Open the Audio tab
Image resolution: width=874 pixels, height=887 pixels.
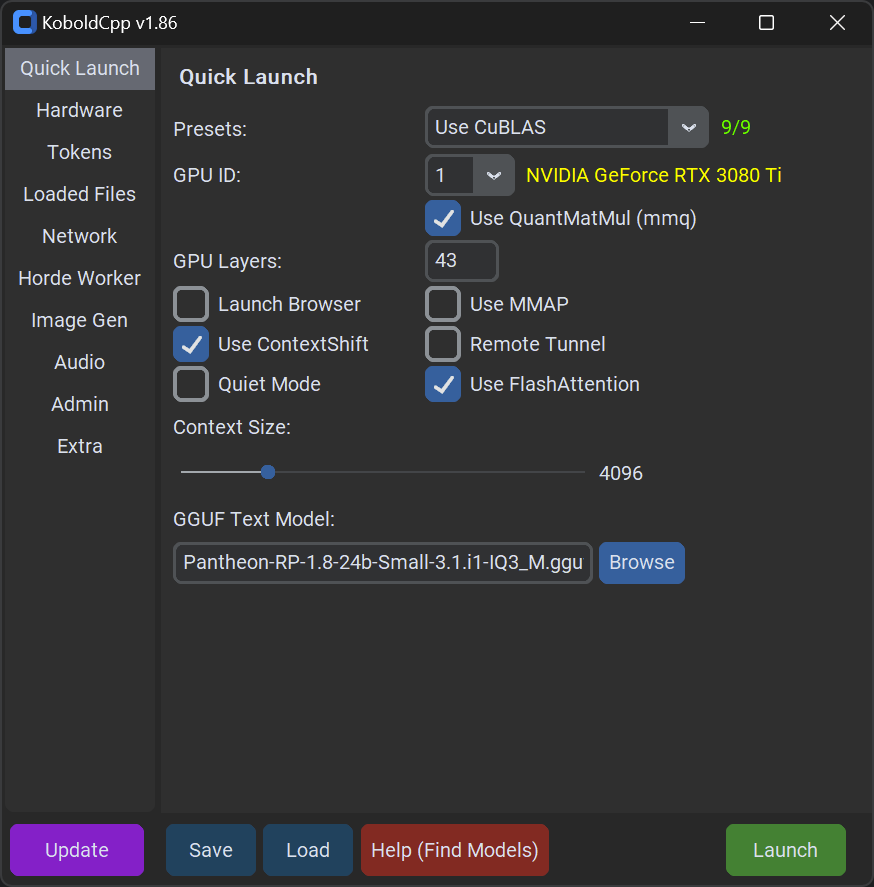click(80, 362)
